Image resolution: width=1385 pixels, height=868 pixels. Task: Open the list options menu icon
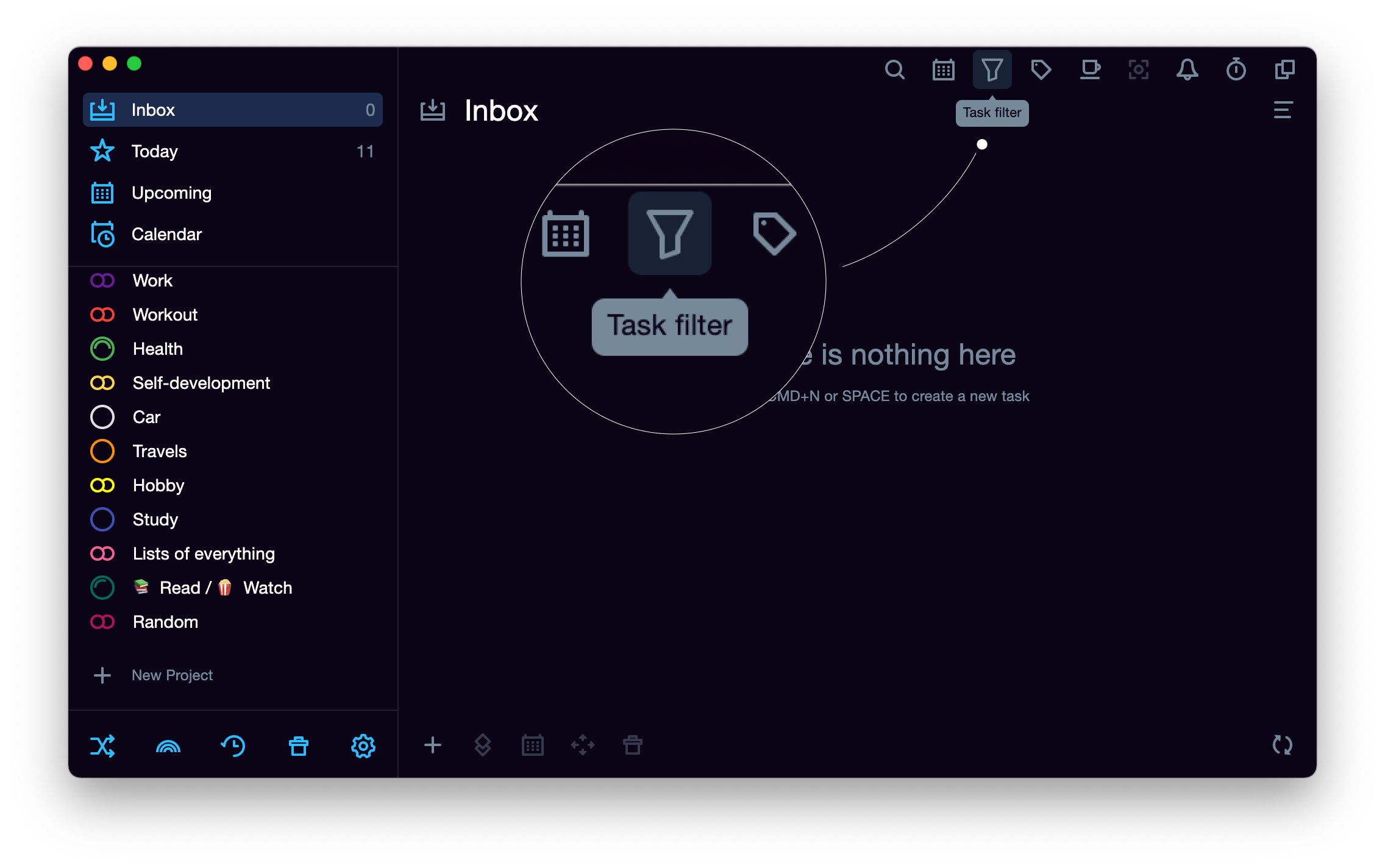[1283, 110]
